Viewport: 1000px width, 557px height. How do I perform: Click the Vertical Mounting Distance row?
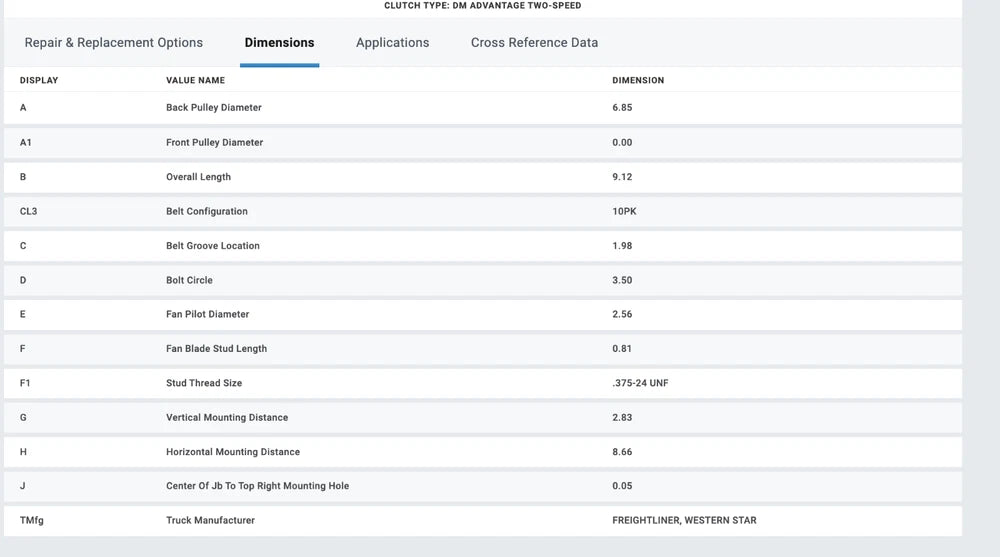click(226, 418)
